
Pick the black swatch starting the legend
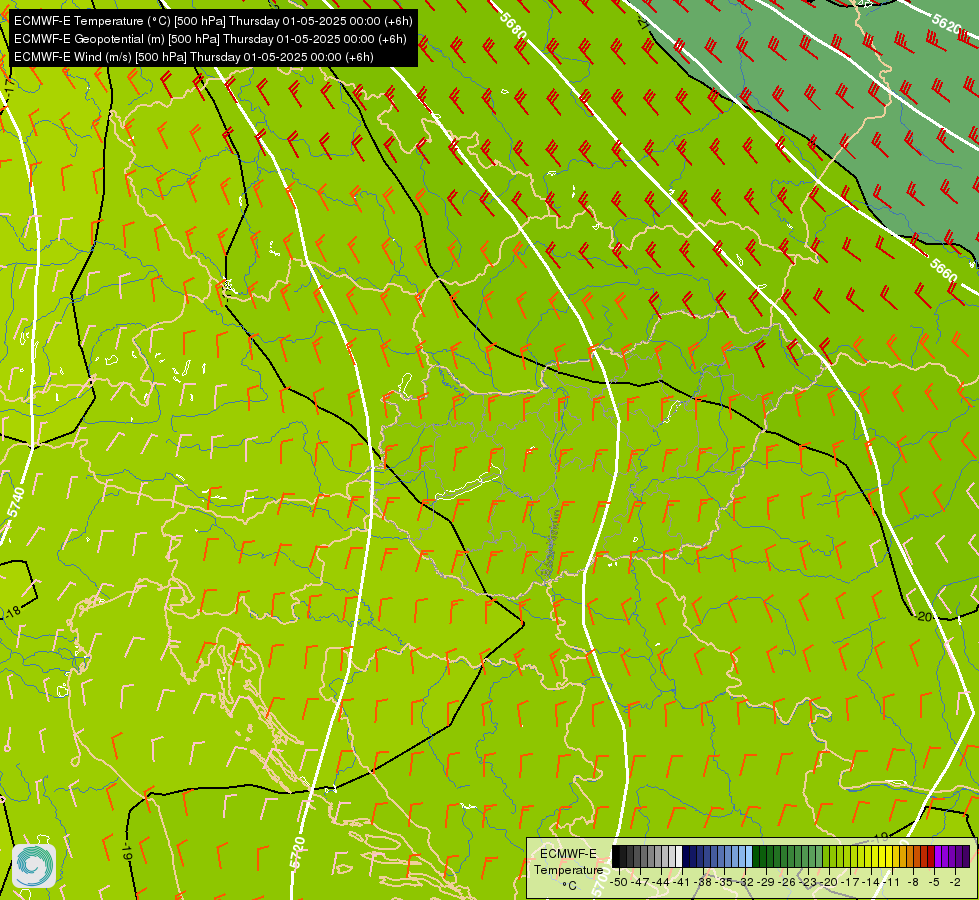[616, 856]
